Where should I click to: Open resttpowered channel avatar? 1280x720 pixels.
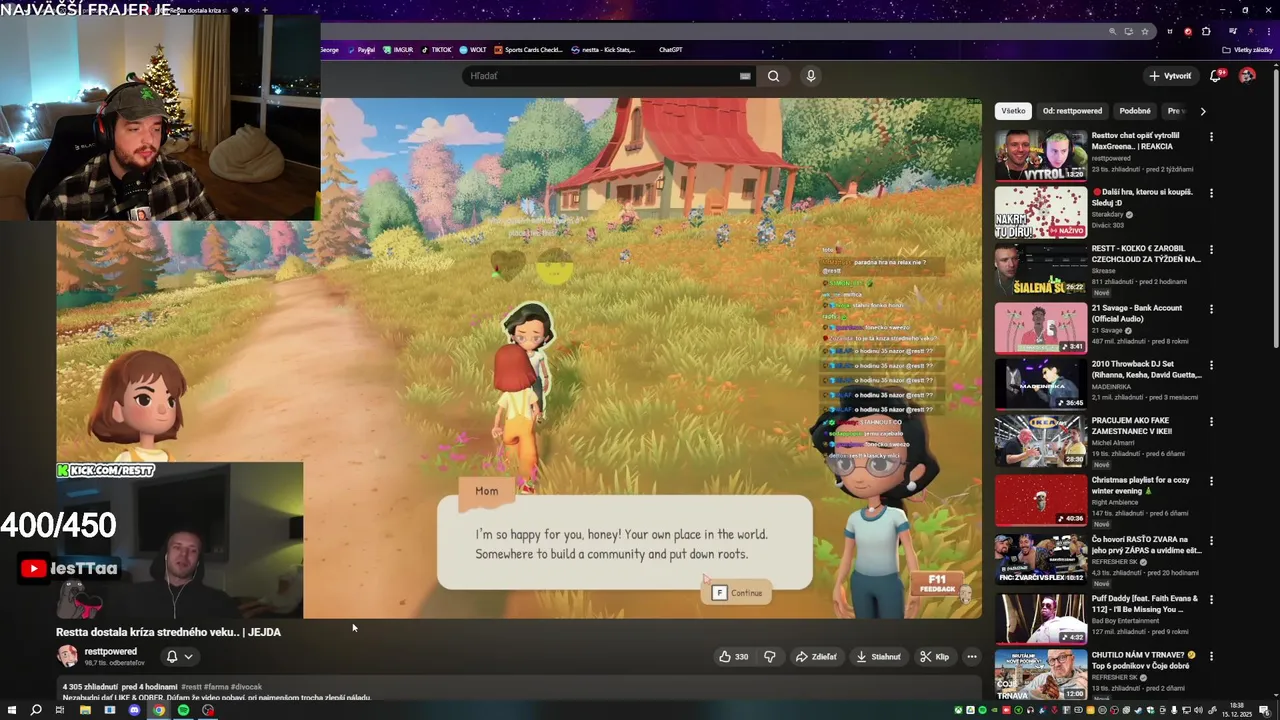pos(67,656)
